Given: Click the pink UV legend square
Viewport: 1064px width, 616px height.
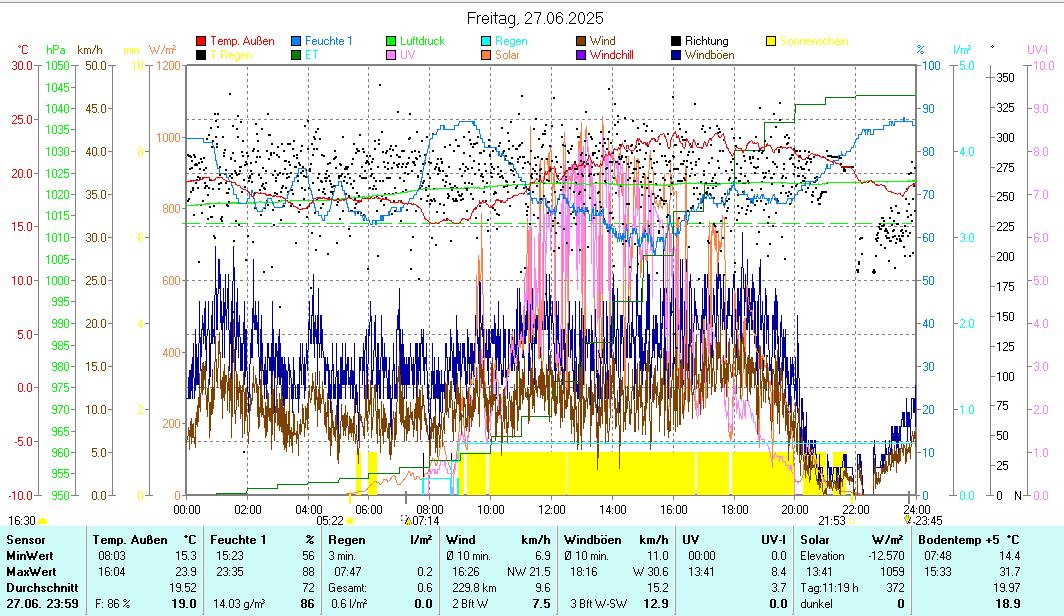Looking at the screenshot, I should pos(392,55).
